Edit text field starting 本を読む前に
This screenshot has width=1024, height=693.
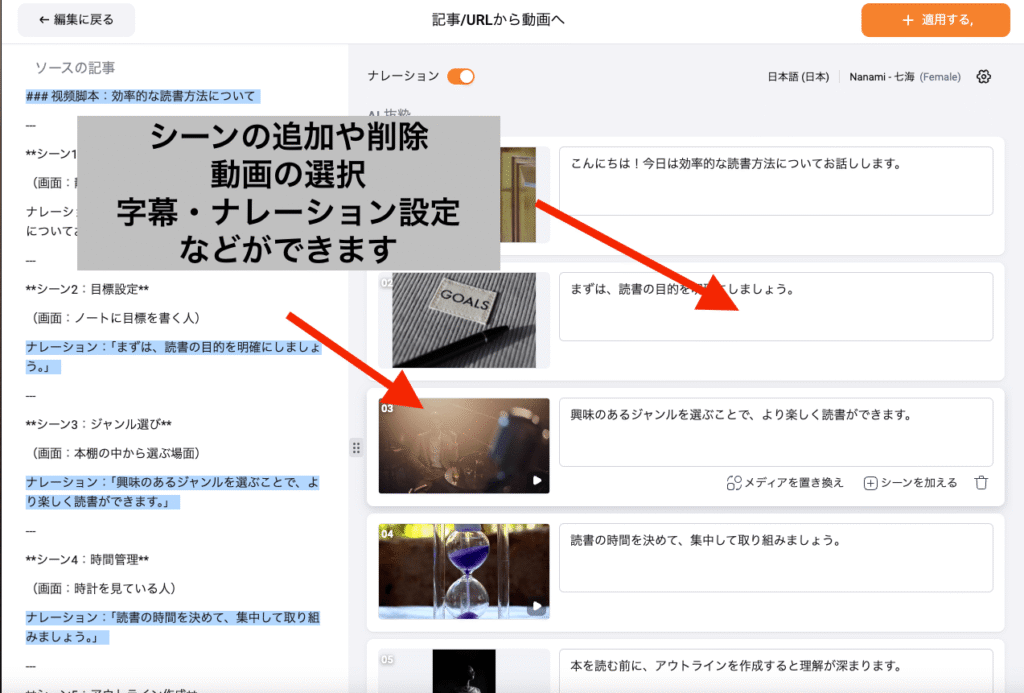tap(776, 671)
